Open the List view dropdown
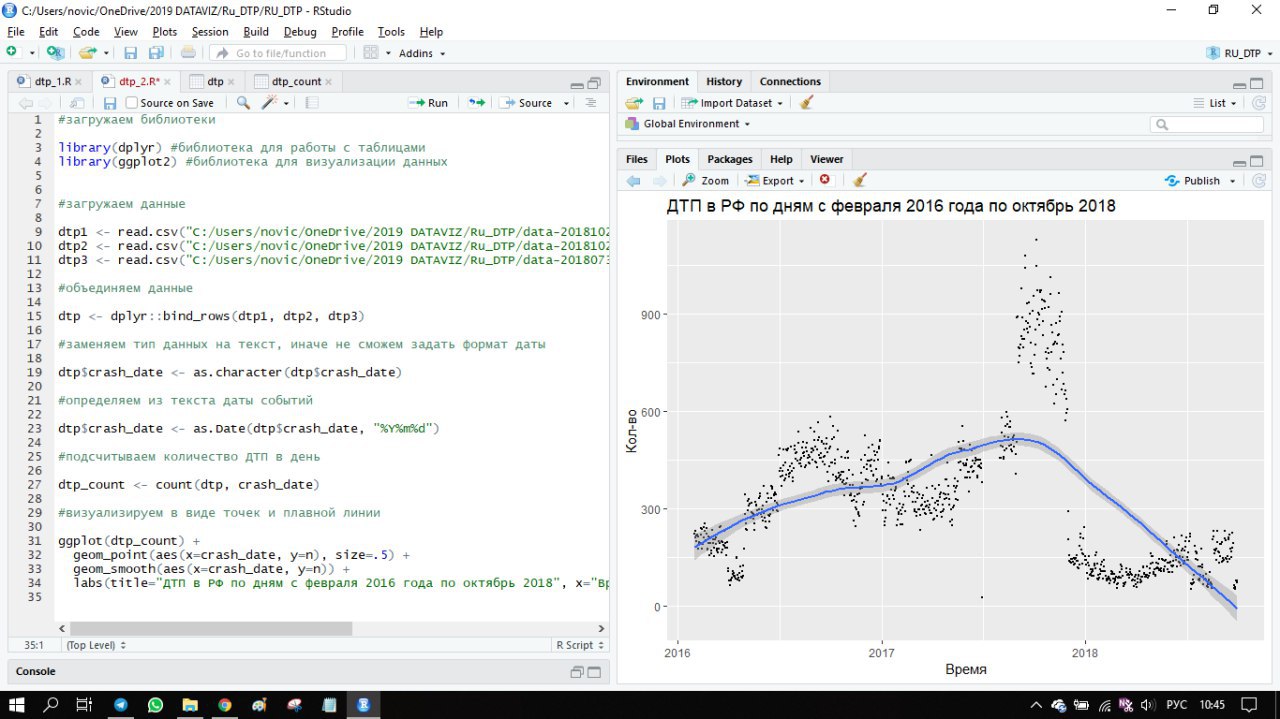Viewport: 1280px width, 719px height. tap(1215, 103)
